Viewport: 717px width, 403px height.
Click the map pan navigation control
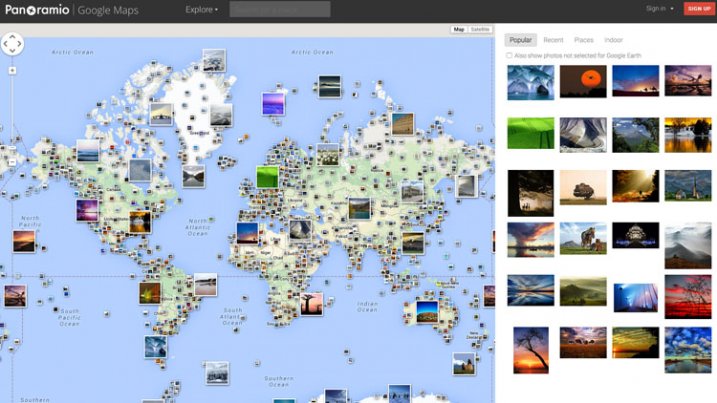(12, 44)
